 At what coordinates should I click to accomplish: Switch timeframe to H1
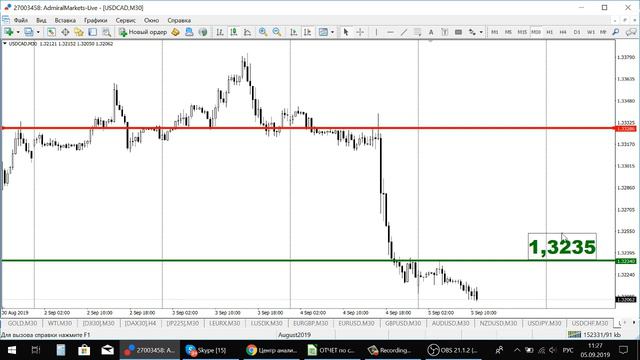(x=549, y=32)
